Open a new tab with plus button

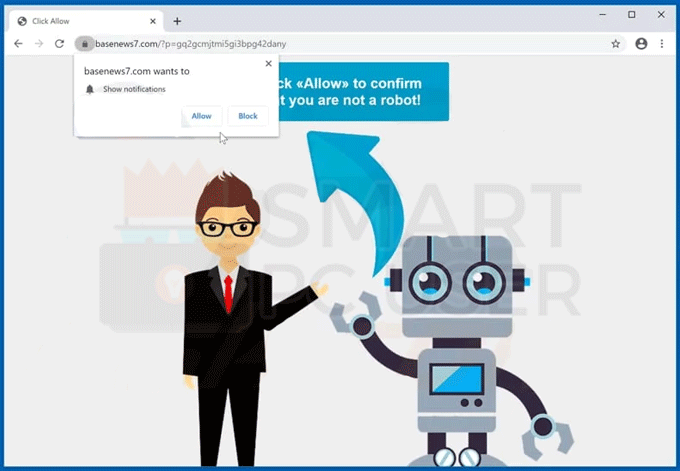[x=177, y=21]
